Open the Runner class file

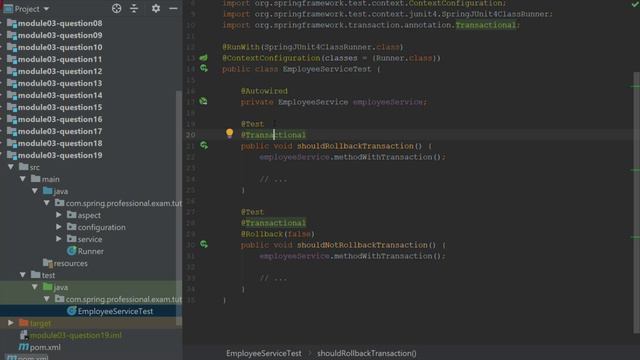pos(91,251)
